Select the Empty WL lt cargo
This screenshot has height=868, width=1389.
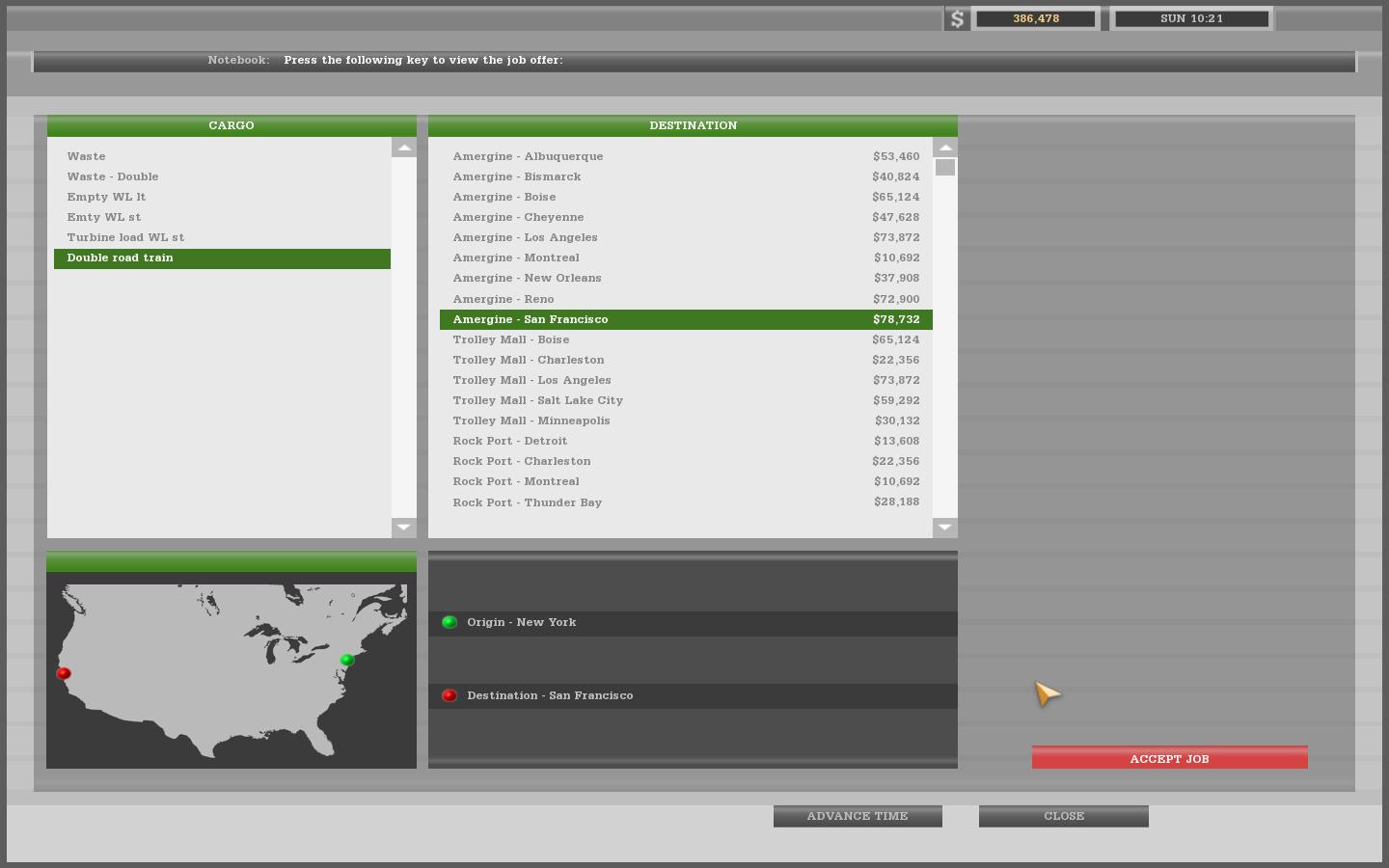222,197
